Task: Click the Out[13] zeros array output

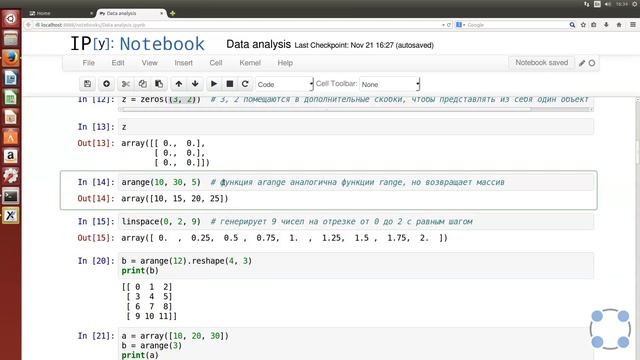Action: click(x=165, y=153)
